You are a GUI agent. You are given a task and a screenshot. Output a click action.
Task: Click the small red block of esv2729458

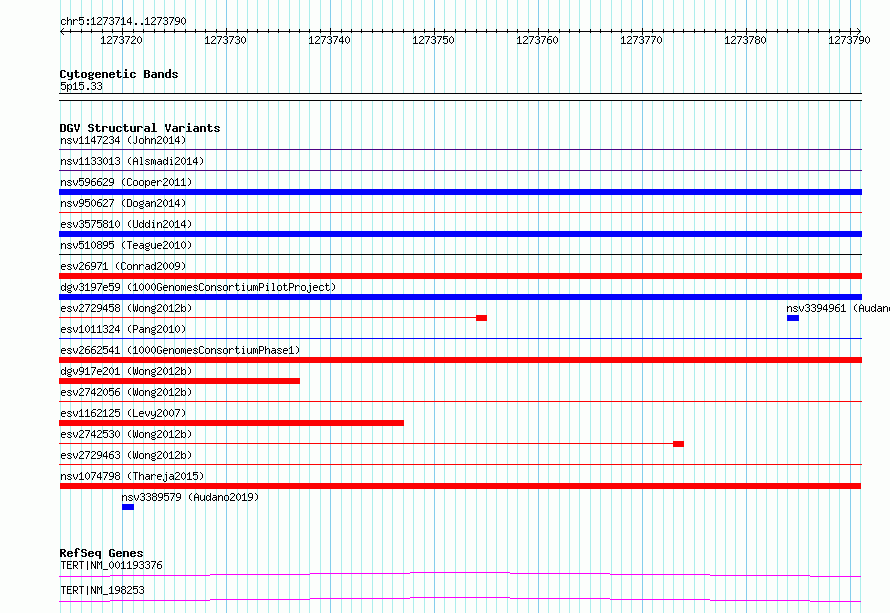[481, 318]
